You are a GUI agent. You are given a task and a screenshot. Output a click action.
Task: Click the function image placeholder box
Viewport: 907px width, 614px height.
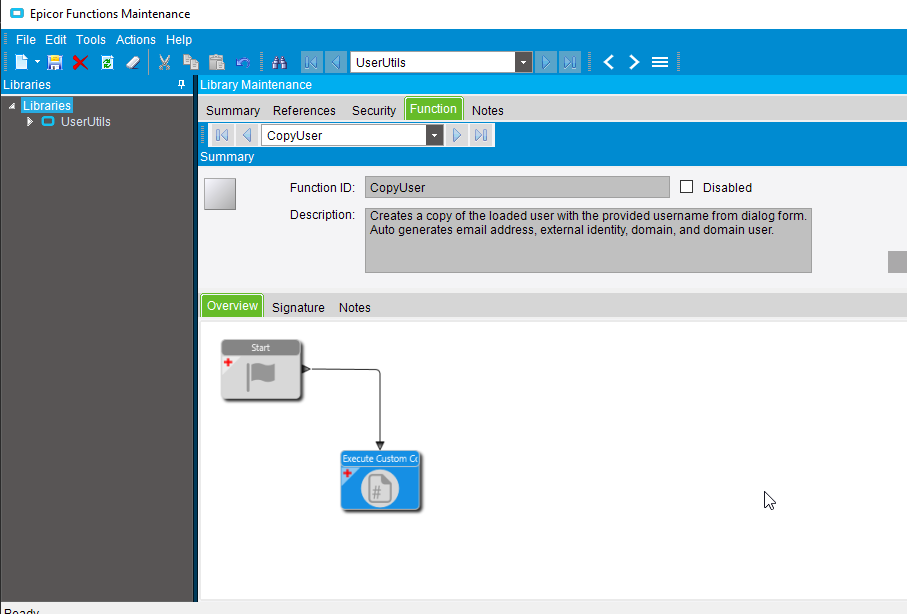[x=220, y=194]
